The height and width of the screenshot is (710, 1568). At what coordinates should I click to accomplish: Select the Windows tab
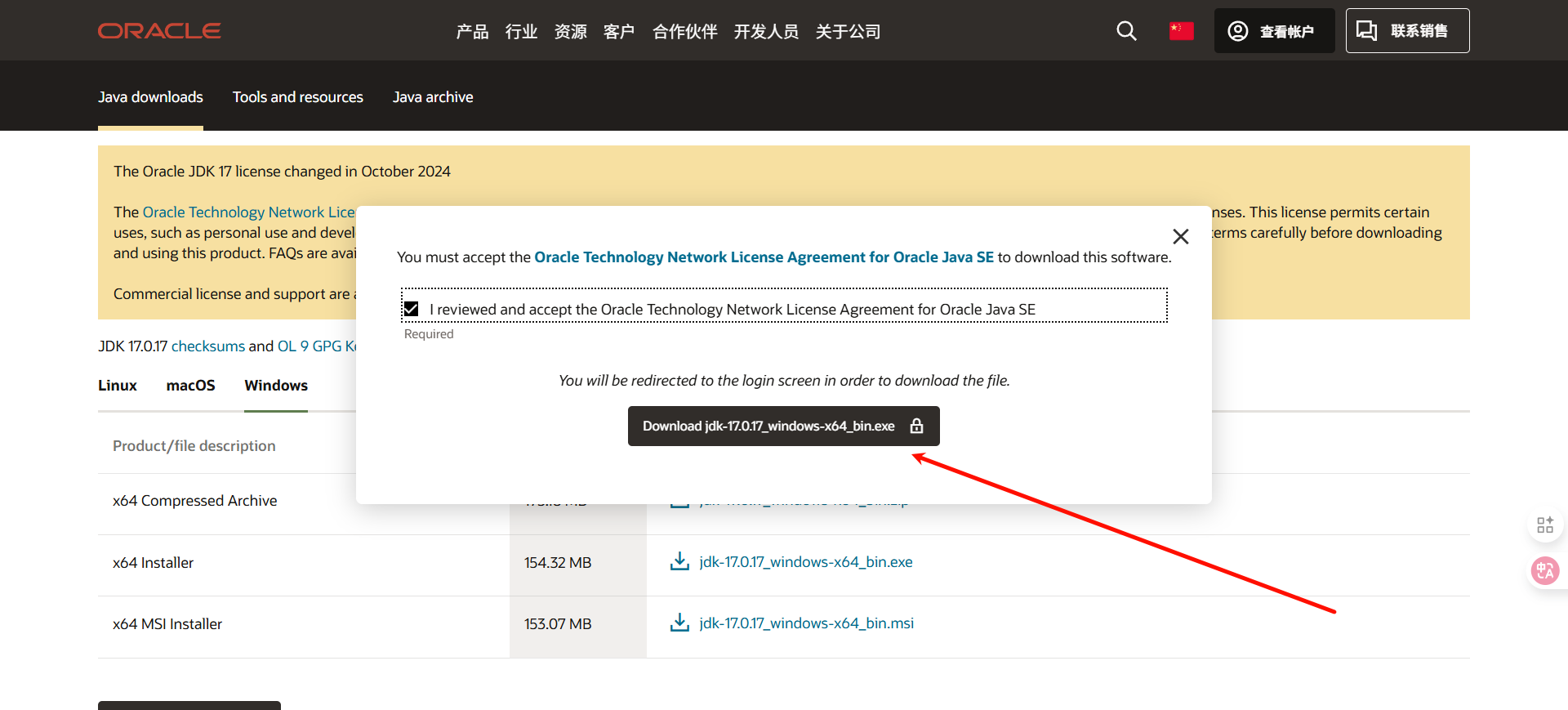pyautogui.click(x=276, y=386)
